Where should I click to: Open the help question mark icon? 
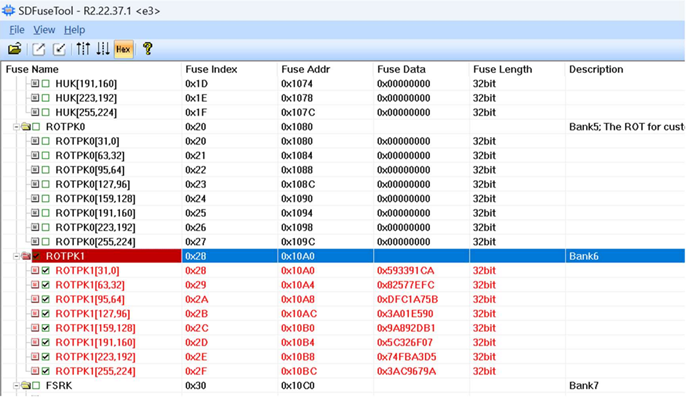click(147, 48)
